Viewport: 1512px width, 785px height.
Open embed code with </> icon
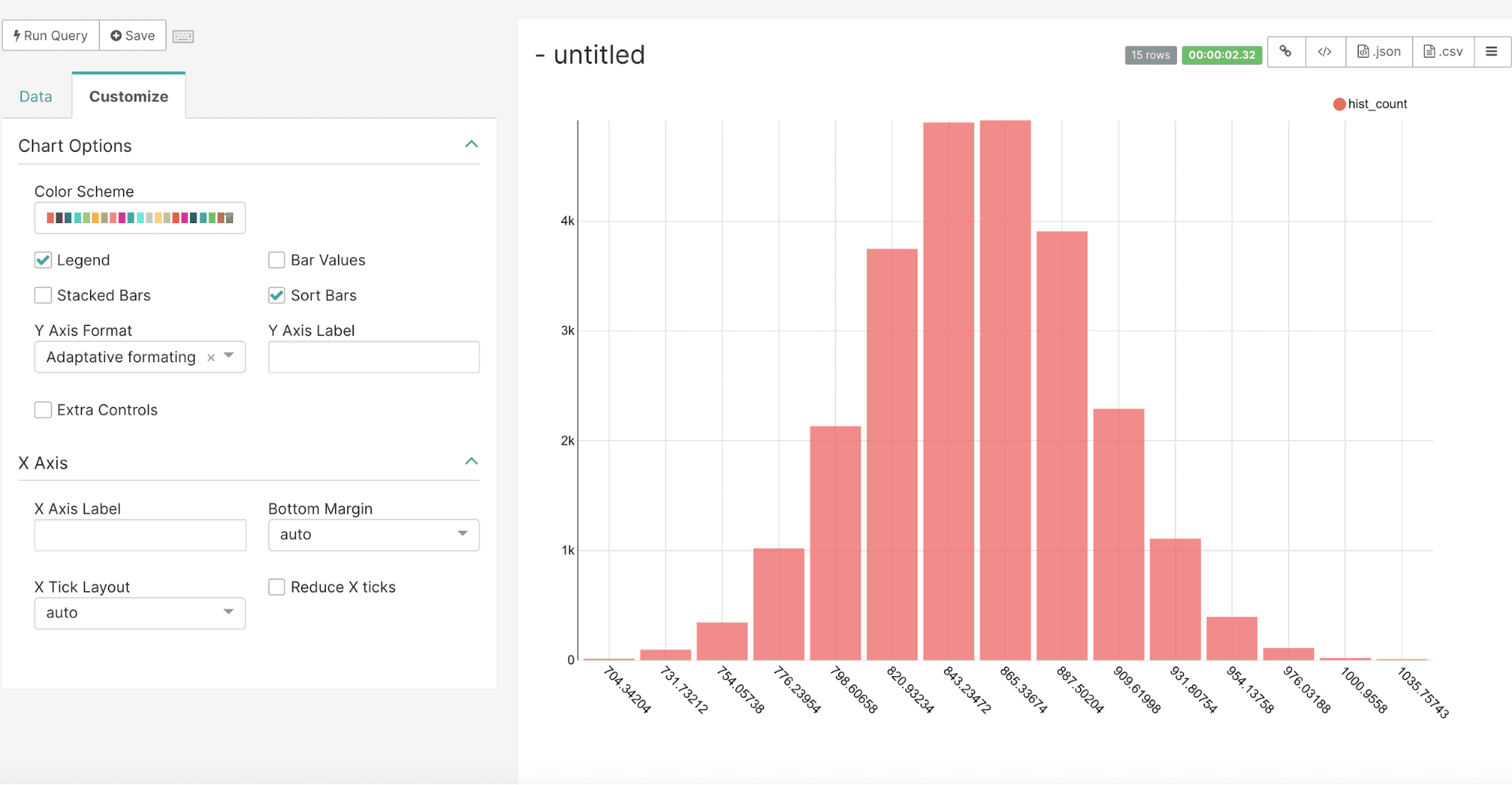point(1325,51)
